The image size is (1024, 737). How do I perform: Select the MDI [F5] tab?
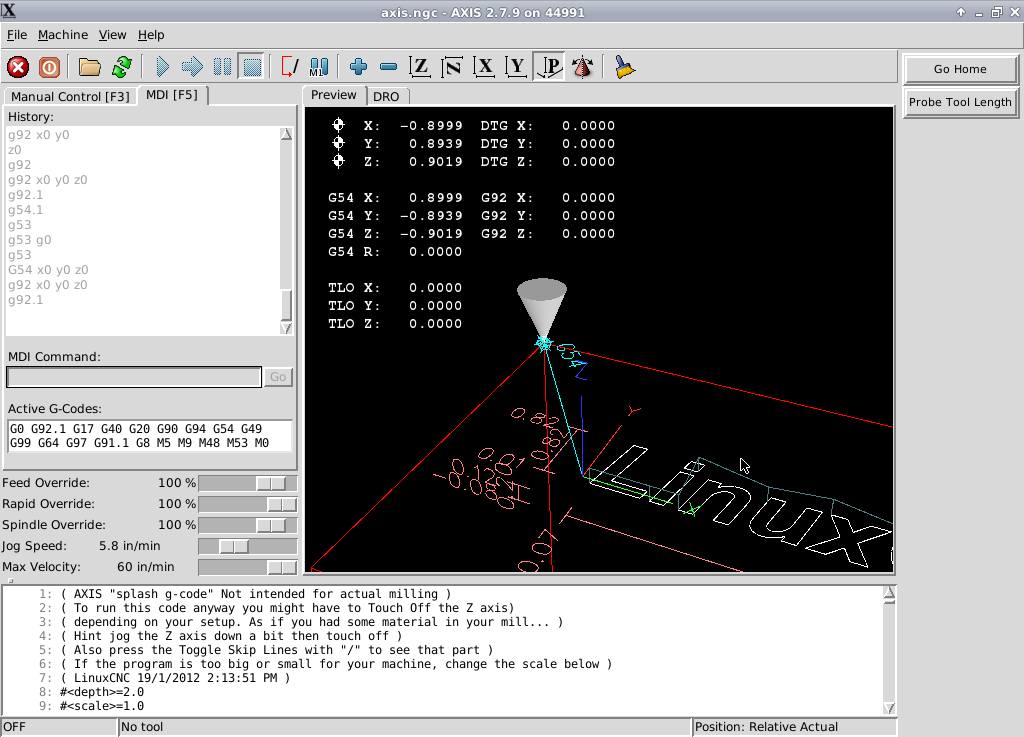[172, 95]
